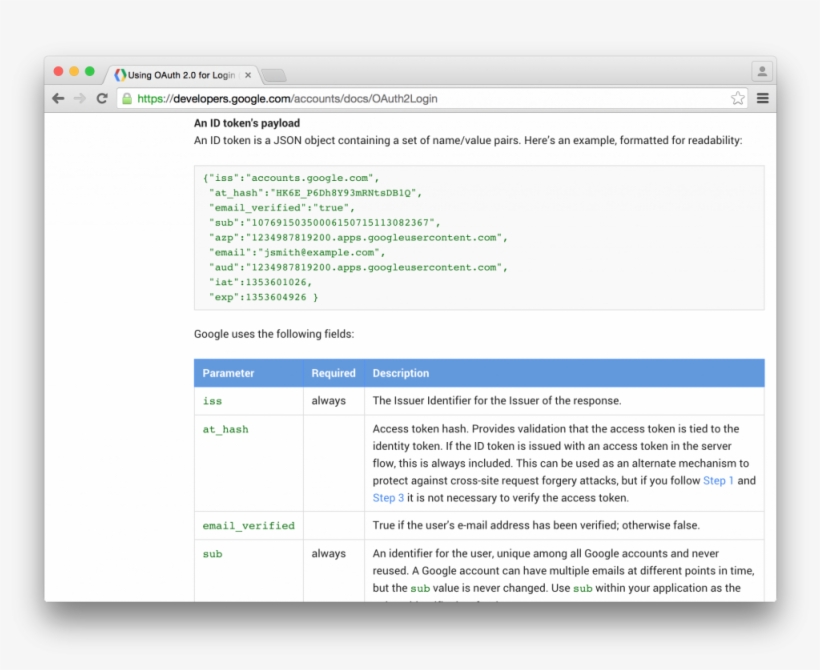Reload the current page
Image resolution: width=820 pixels, height=670 pixels.
[x=103, y=98]
